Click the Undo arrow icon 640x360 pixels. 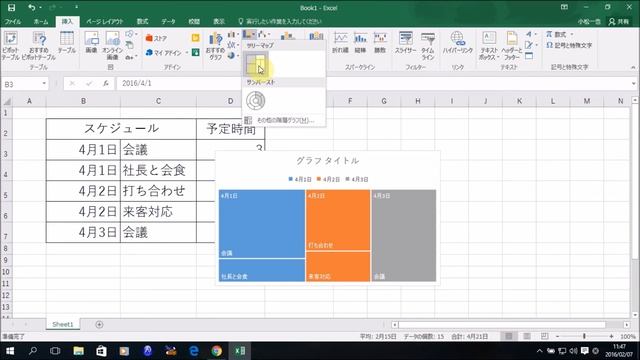pyautogui.click(x=31, y=7)
